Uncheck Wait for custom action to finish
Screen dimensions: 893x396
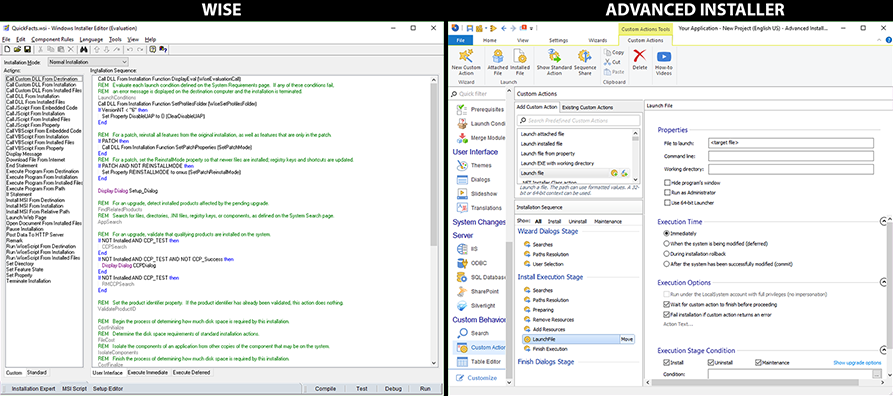(667, 304)
